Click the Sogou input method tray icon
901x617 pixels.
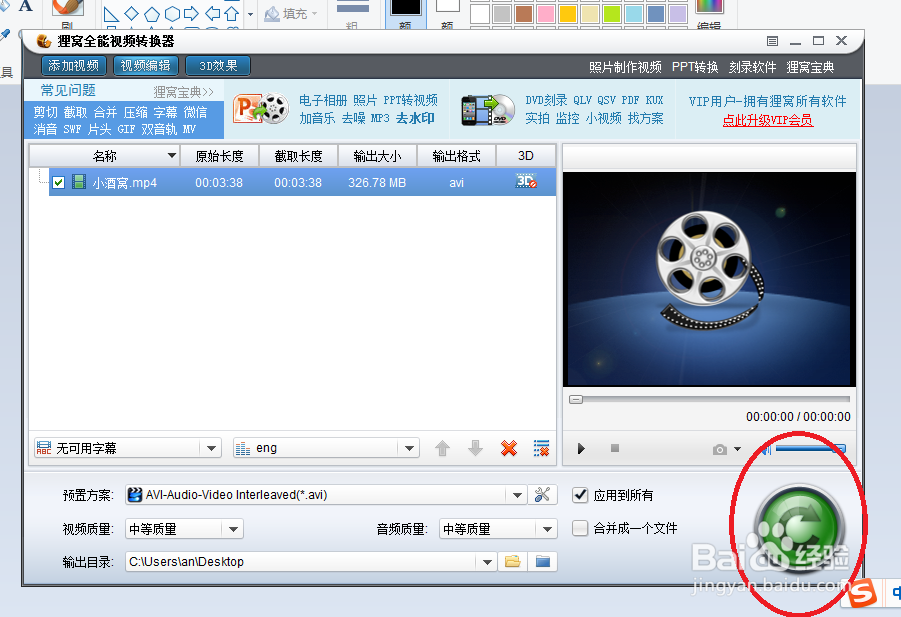[x=862, y=593]
